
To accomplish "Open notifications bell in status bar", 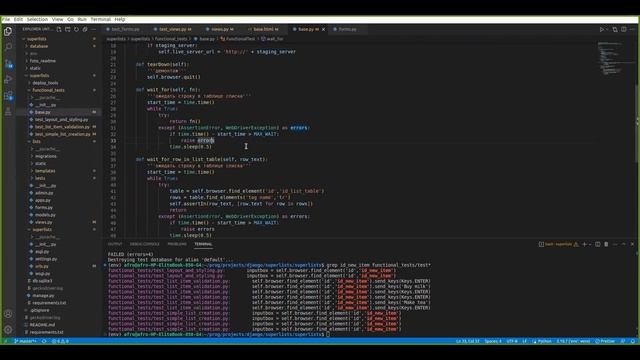I will click(x=633, y=341).
